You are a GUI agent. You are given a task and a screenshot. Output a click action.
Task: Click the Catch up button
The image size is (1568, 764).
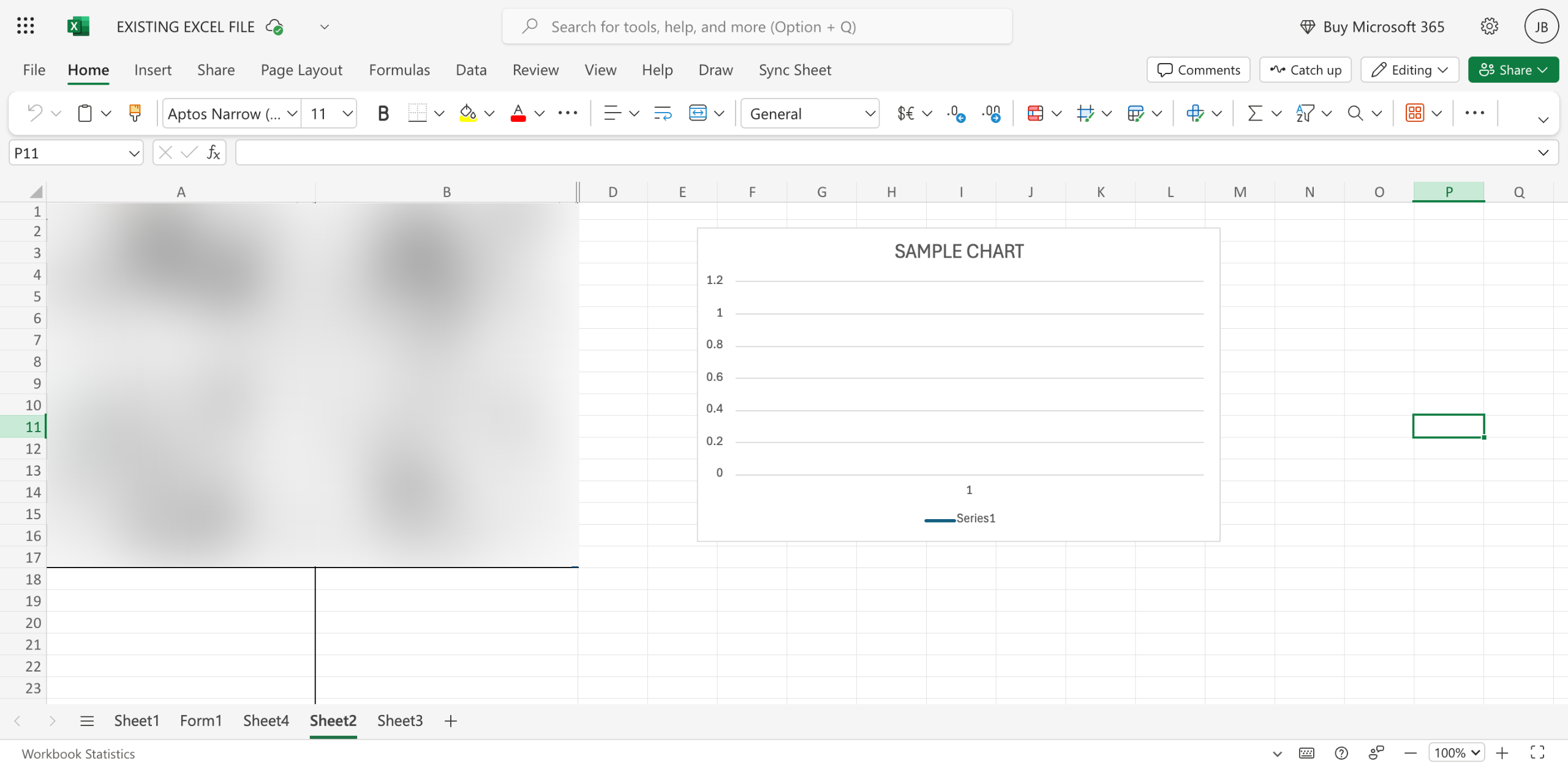(1305, 70)
